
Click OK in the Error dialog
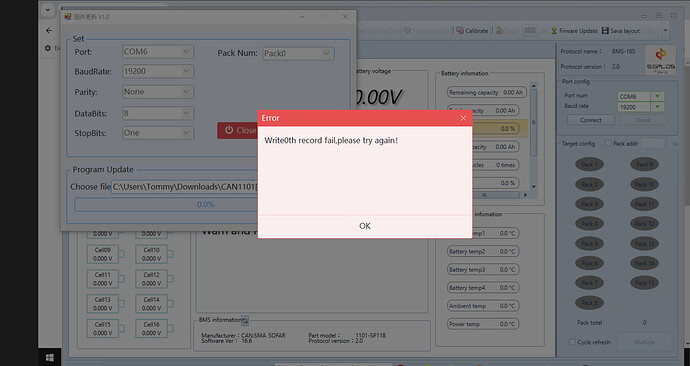tap(365, 226)
